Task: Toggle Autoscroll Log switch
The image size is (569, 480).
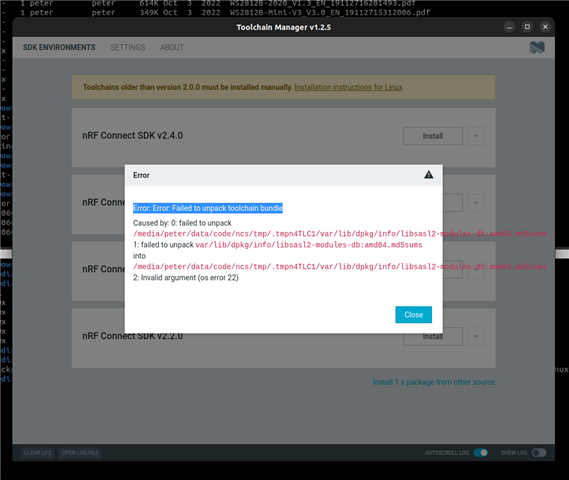Action: [480, 452]
